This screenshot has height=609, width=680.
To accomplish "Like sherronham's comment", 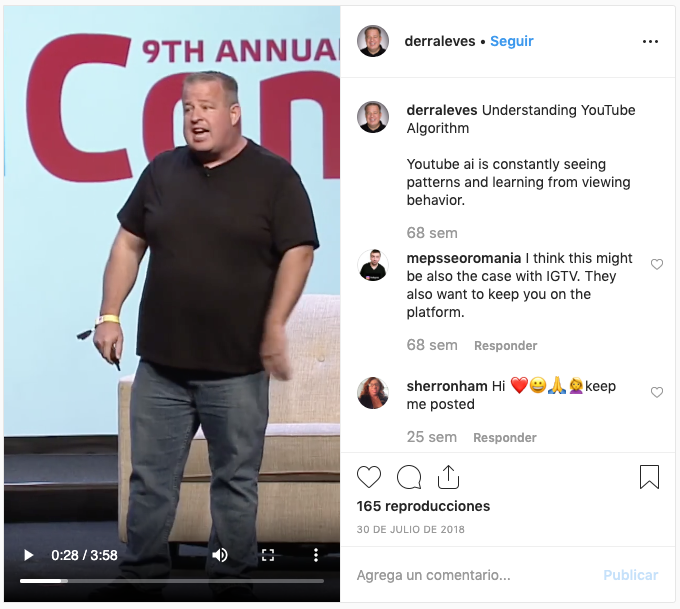I will (657, 392).
